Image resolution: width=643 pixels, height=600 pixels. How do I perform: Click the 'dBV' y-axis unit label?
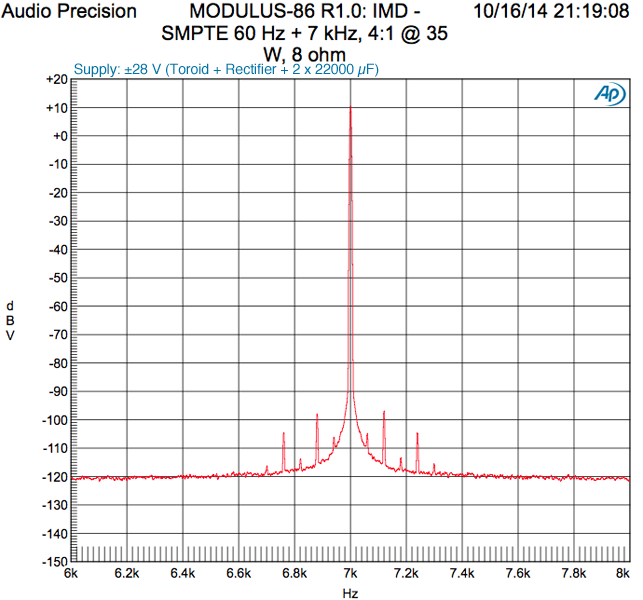(10, 321)
